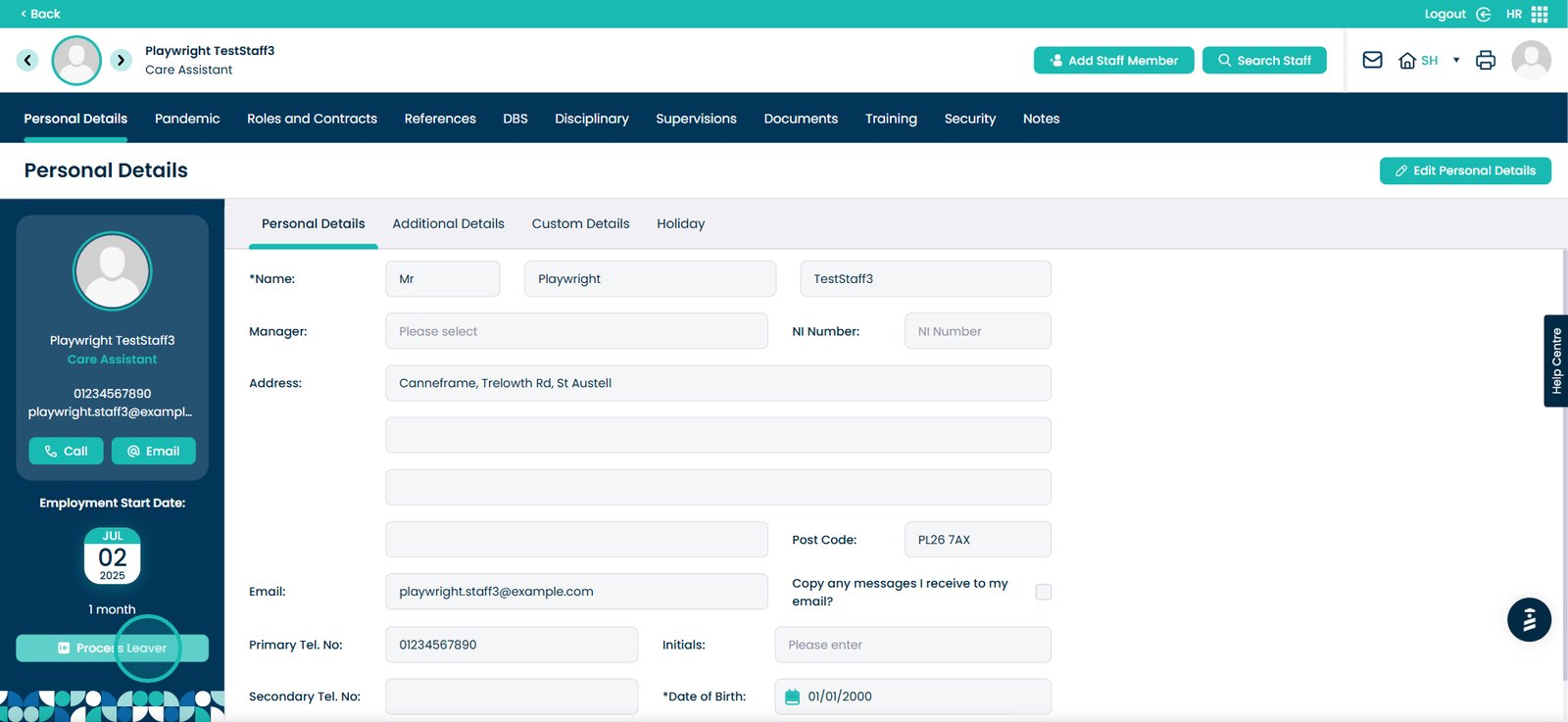Click the user profile avatar top right
The width and height of the screenshot is (1568, 722).
(1531, 60)
